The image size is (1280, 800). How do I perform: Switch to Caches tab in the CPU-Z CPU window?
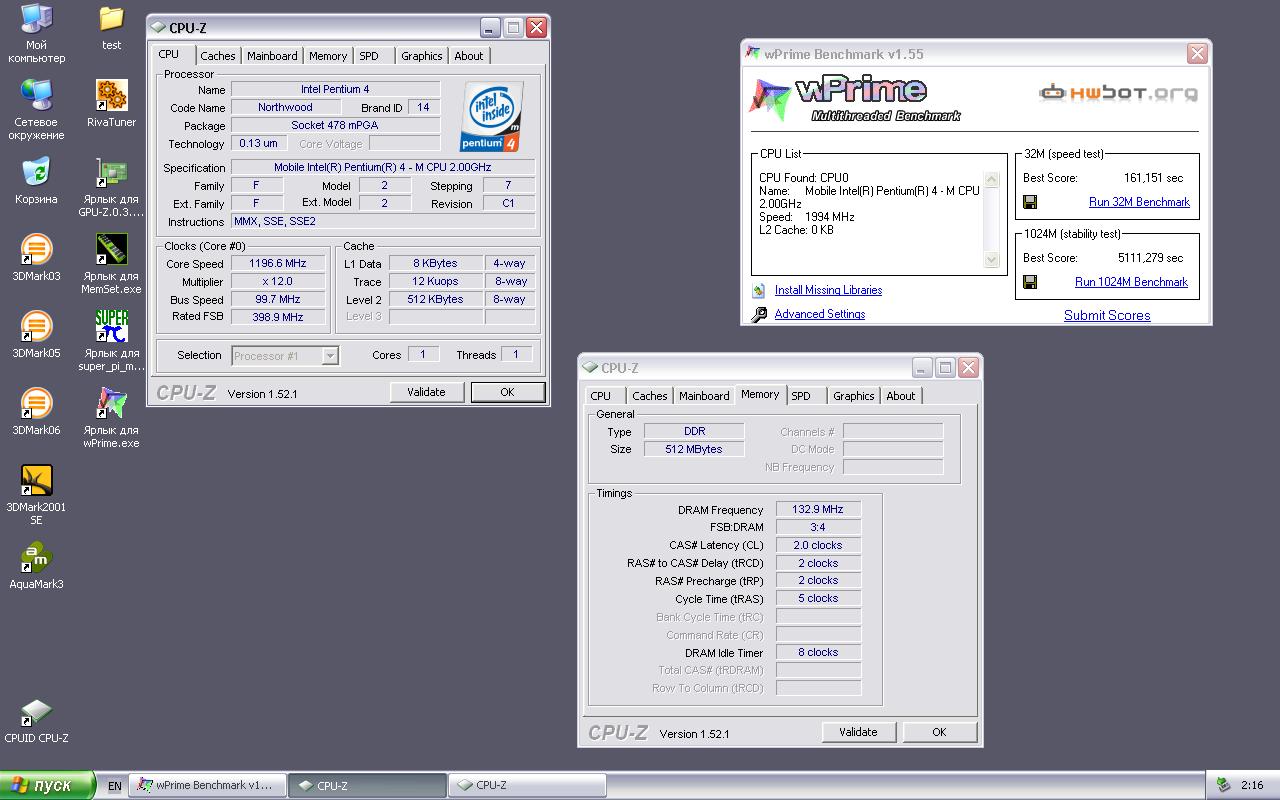pyautogui.click(x=217, y=56)
